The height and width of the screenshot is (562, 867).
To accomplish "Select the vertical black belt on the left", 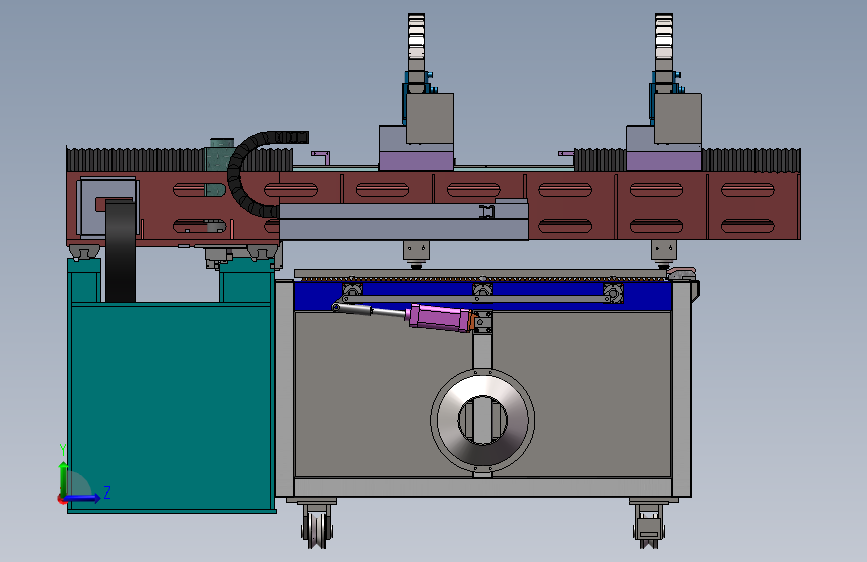I will (x=121, y=251).
